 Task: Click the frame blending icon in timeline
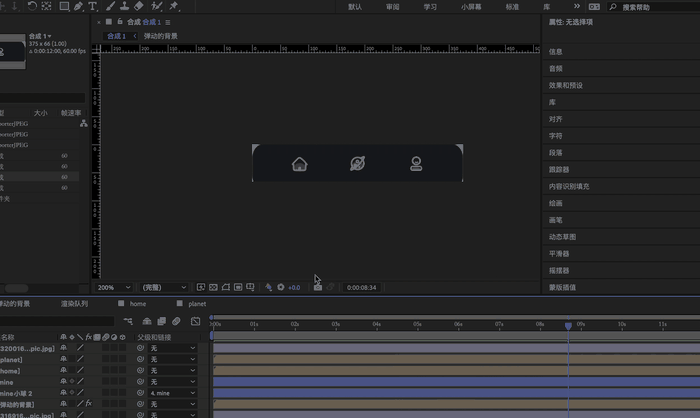(162, 321)
